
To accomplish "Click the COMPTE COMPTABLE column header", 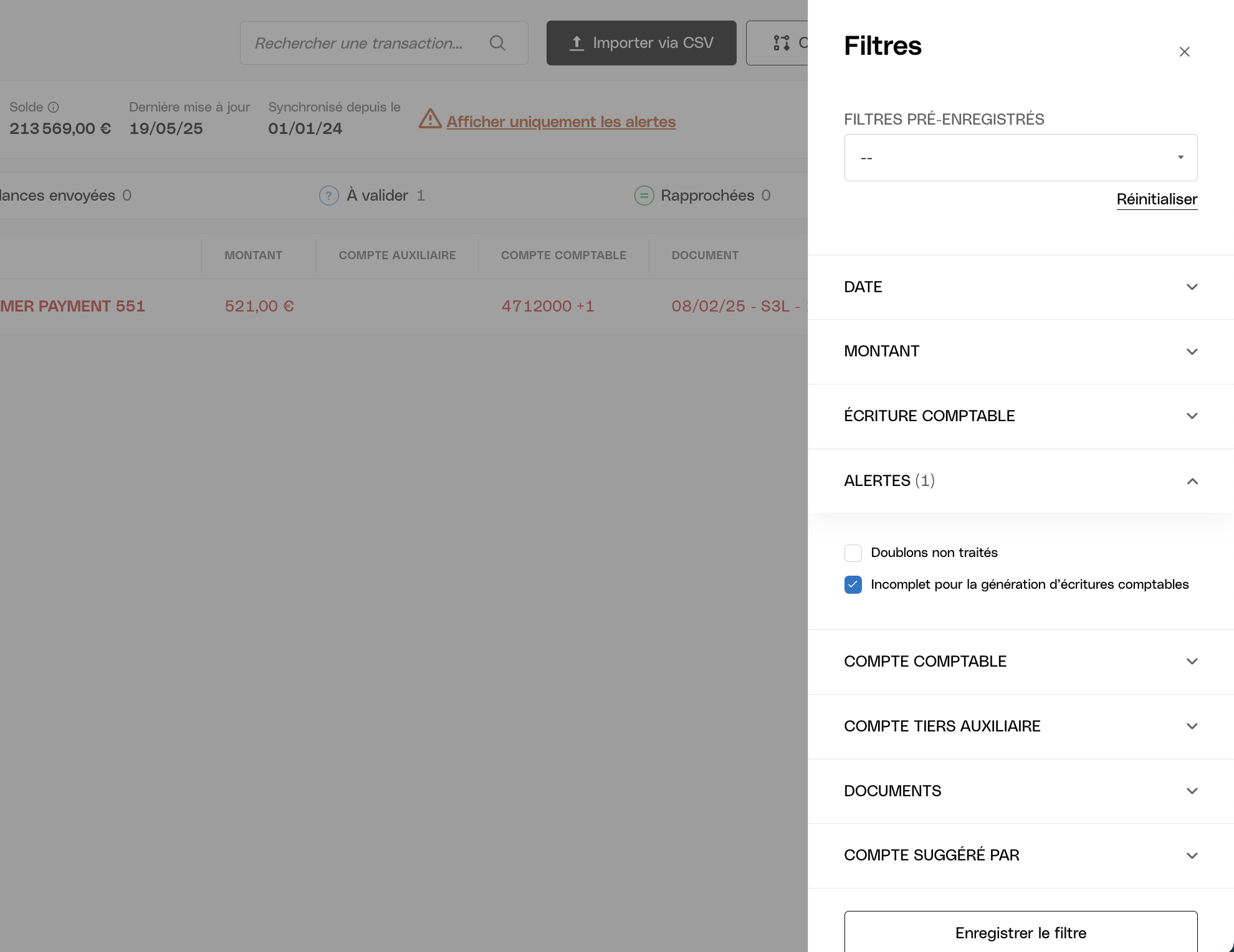I will pyautogui.click(x=563, y=255).
